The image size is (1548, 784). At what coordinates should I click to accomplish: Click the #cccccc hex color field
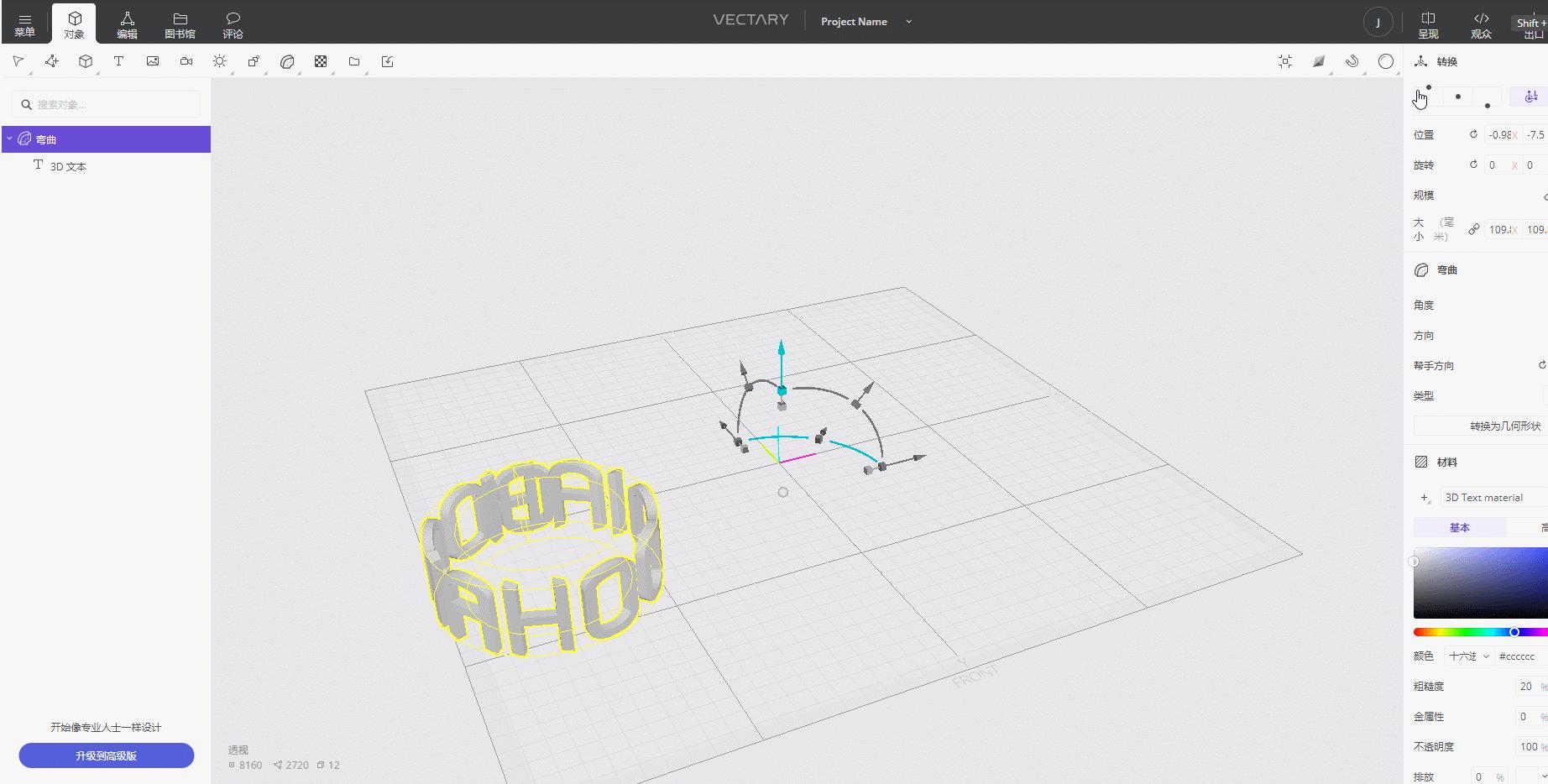[x=1520, y=656]
